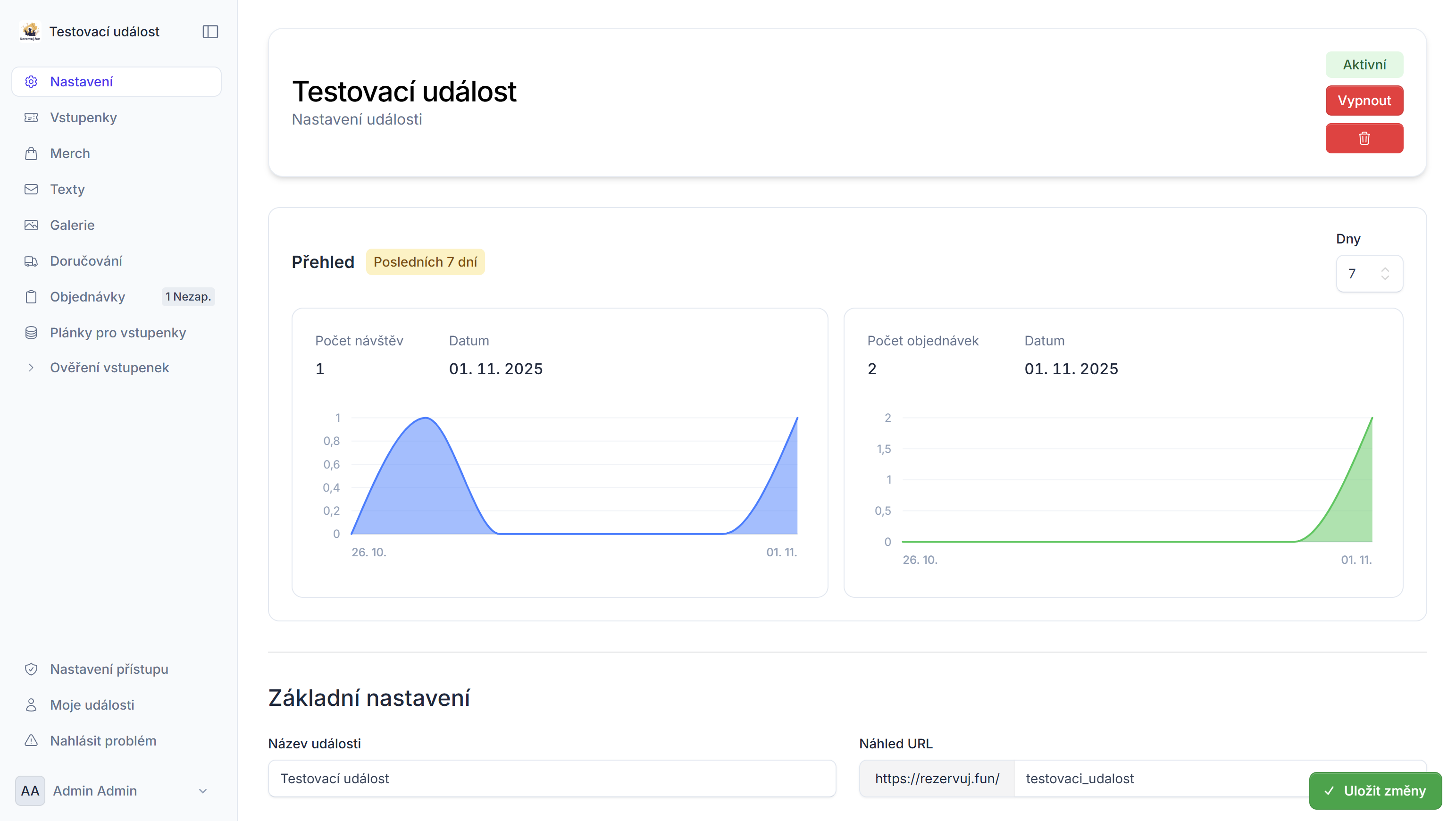This screenshot has height=821, width=1456.
Task: Click the Galerie image icon
Action: (31, 225)
